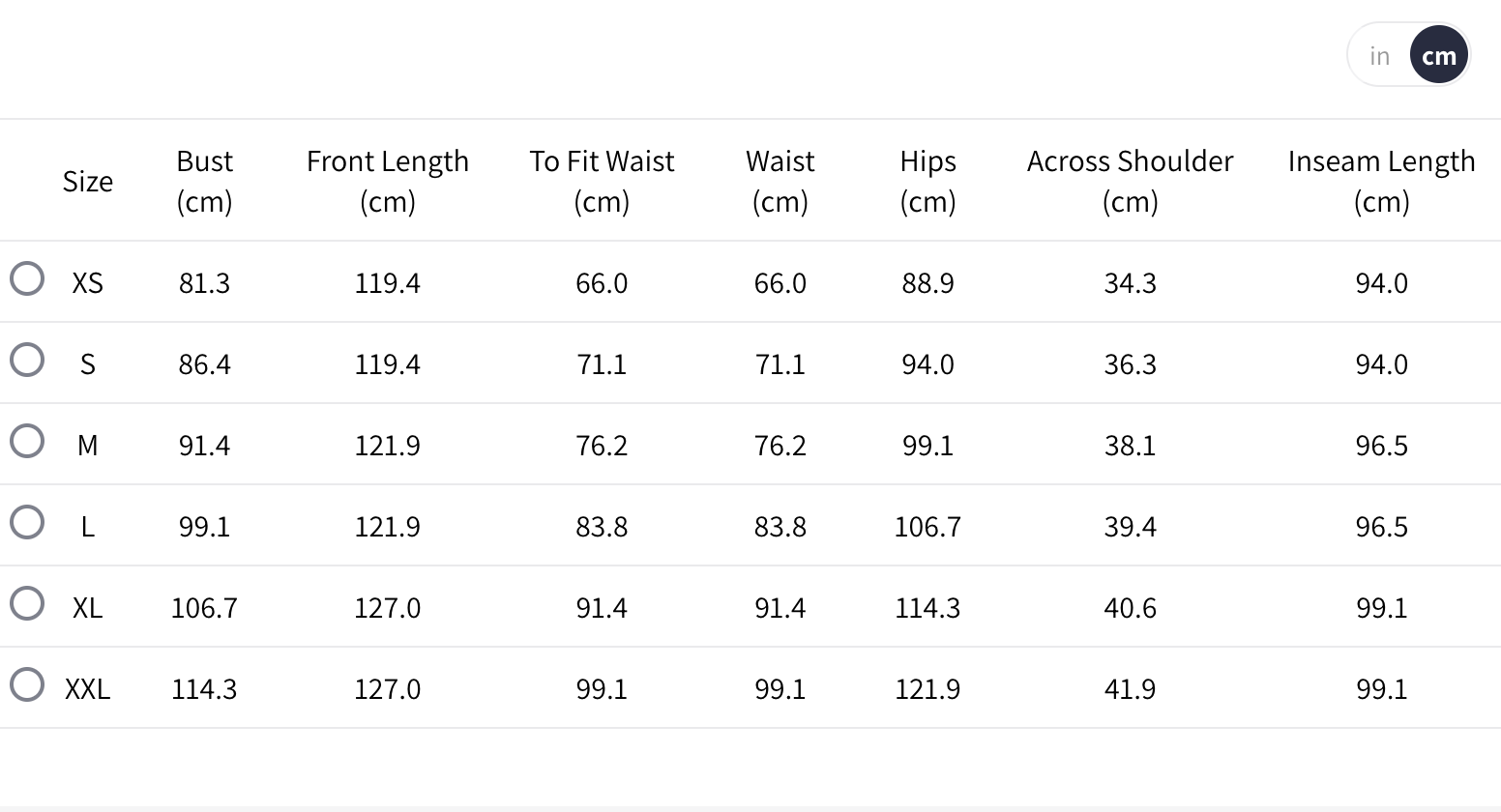Click the 88.9 hips value for XS

(927, 282)
